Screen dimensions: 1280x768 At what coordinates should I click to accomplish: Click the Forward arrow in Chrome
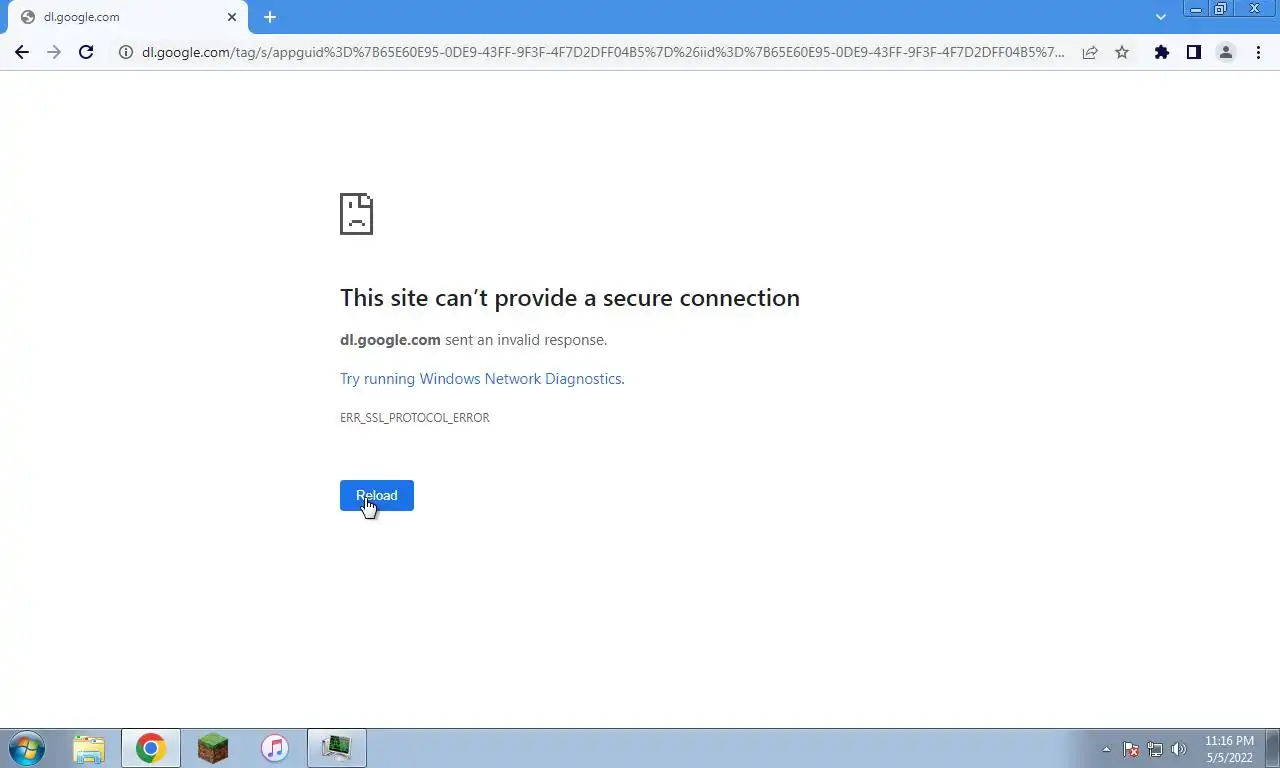[54, 52]
